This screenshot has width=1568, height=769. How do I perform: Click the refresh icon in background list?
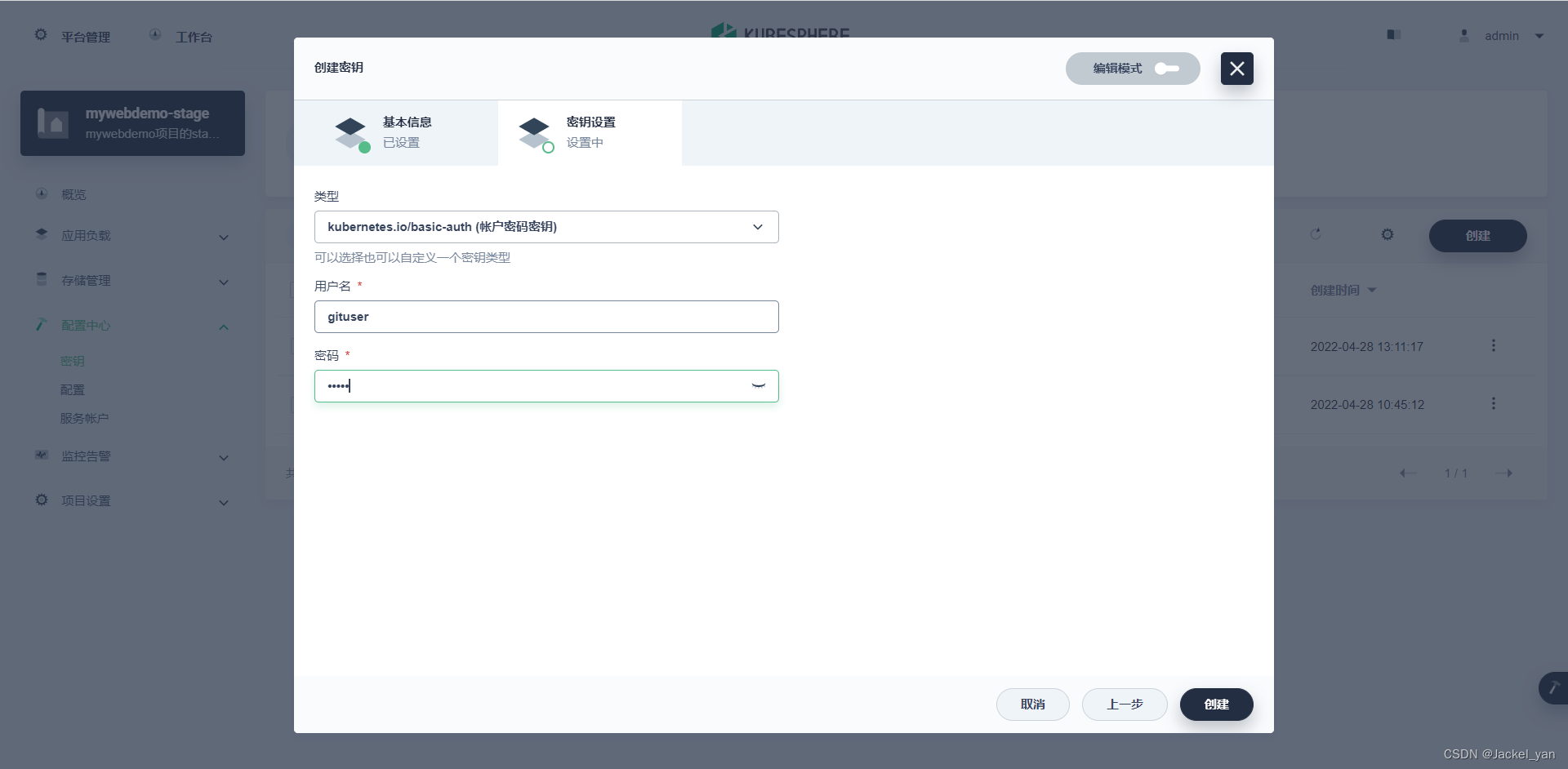coord(1316,234)
